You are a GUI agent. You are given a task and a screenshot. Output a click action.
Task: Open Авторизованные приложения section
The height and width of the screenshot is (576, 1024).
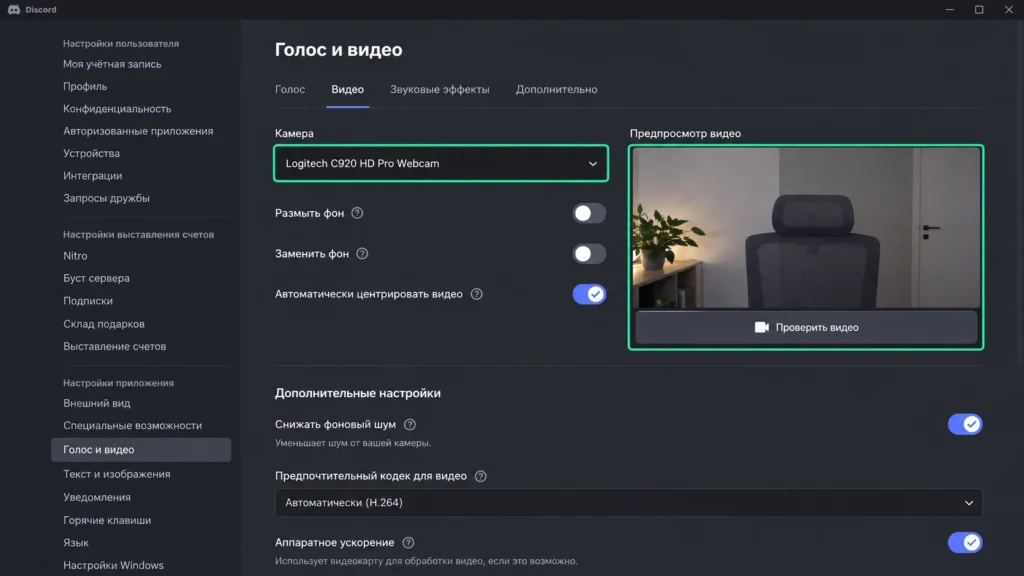pos(140,131)
